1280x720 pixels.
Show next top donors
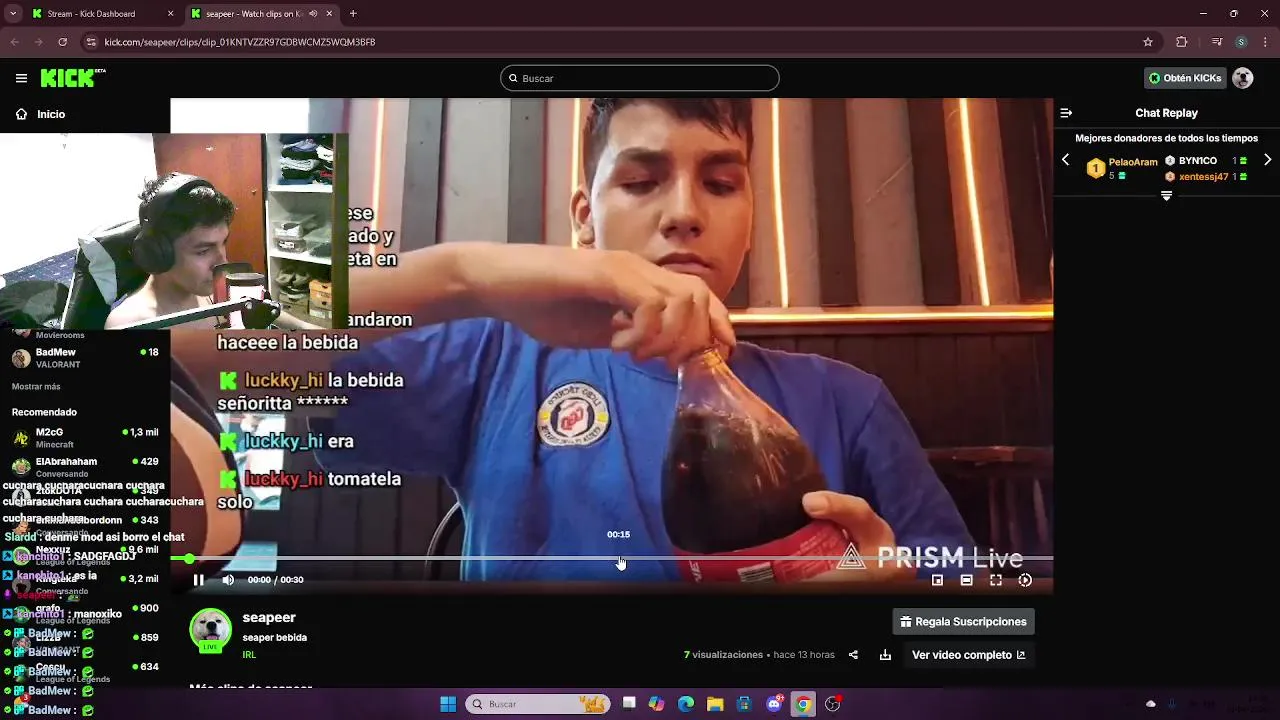click(x=1268, y=160)
